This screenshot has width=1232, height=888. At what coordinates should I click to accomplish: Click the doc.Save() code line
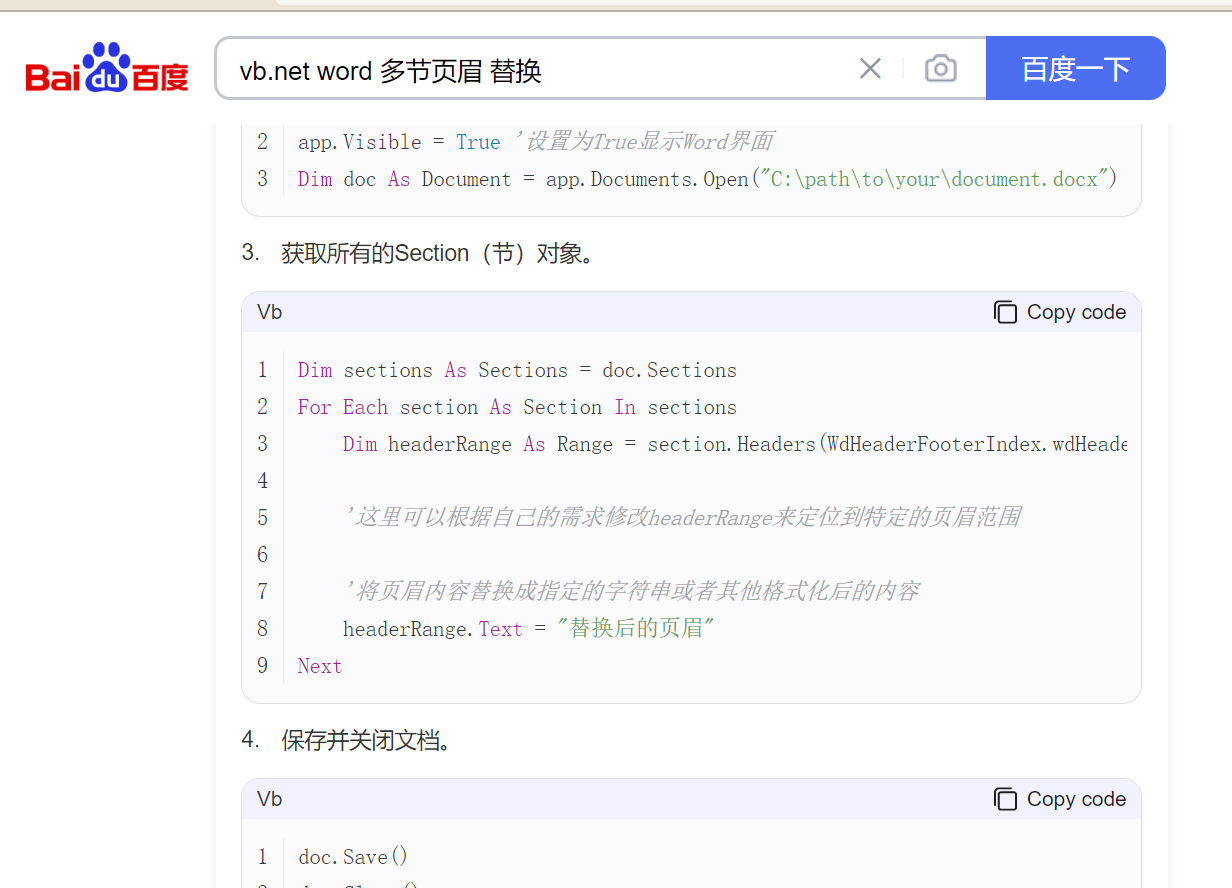(x=353, y=856)
